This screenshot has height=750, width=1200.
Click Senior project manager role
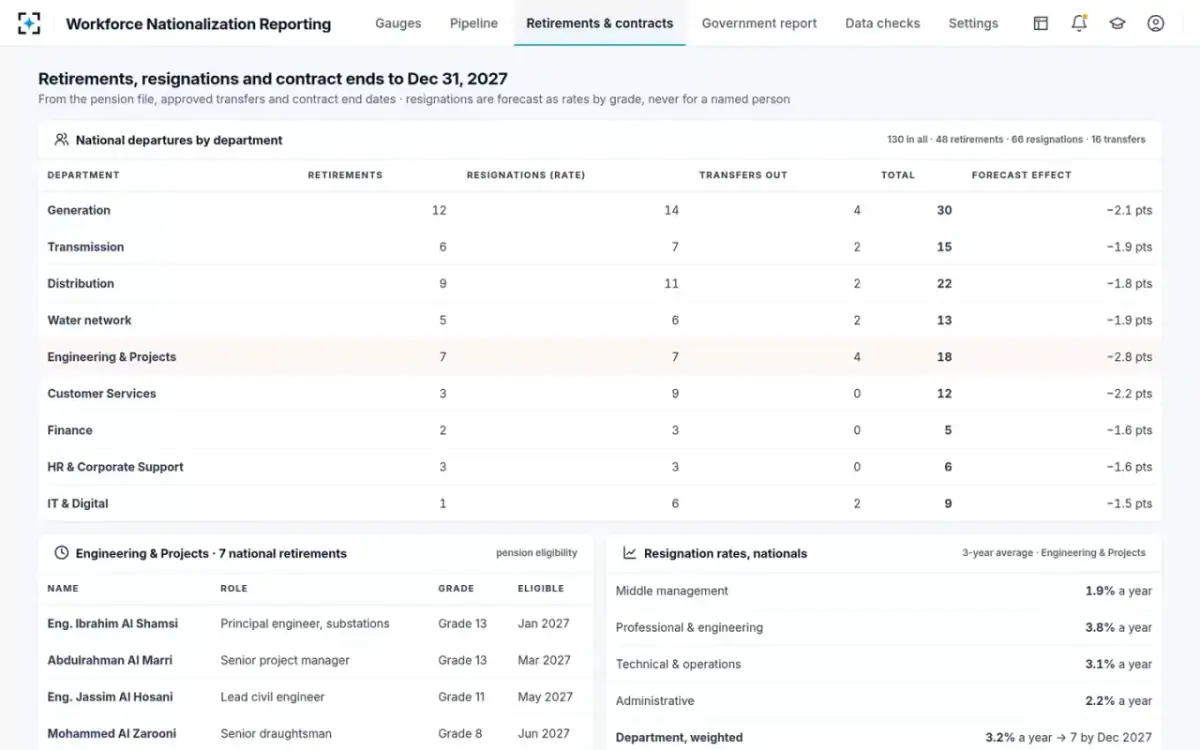(x=285, y=660)
